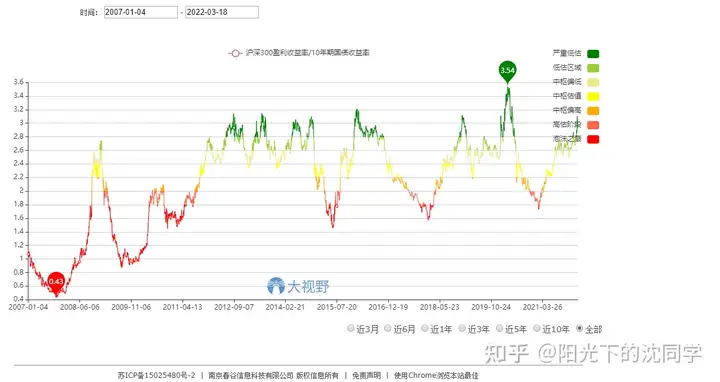
Task: Click the 0.4 y-axis value
Action: click(18, 299)
